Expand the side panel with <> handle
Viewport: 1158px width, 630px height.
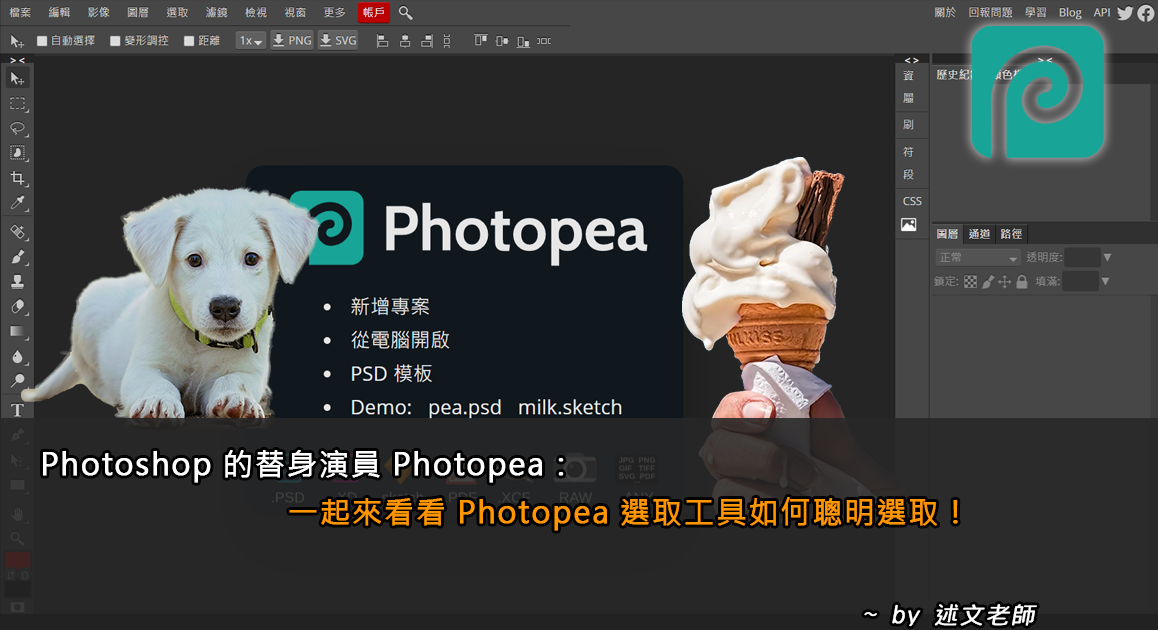[911, 61]
